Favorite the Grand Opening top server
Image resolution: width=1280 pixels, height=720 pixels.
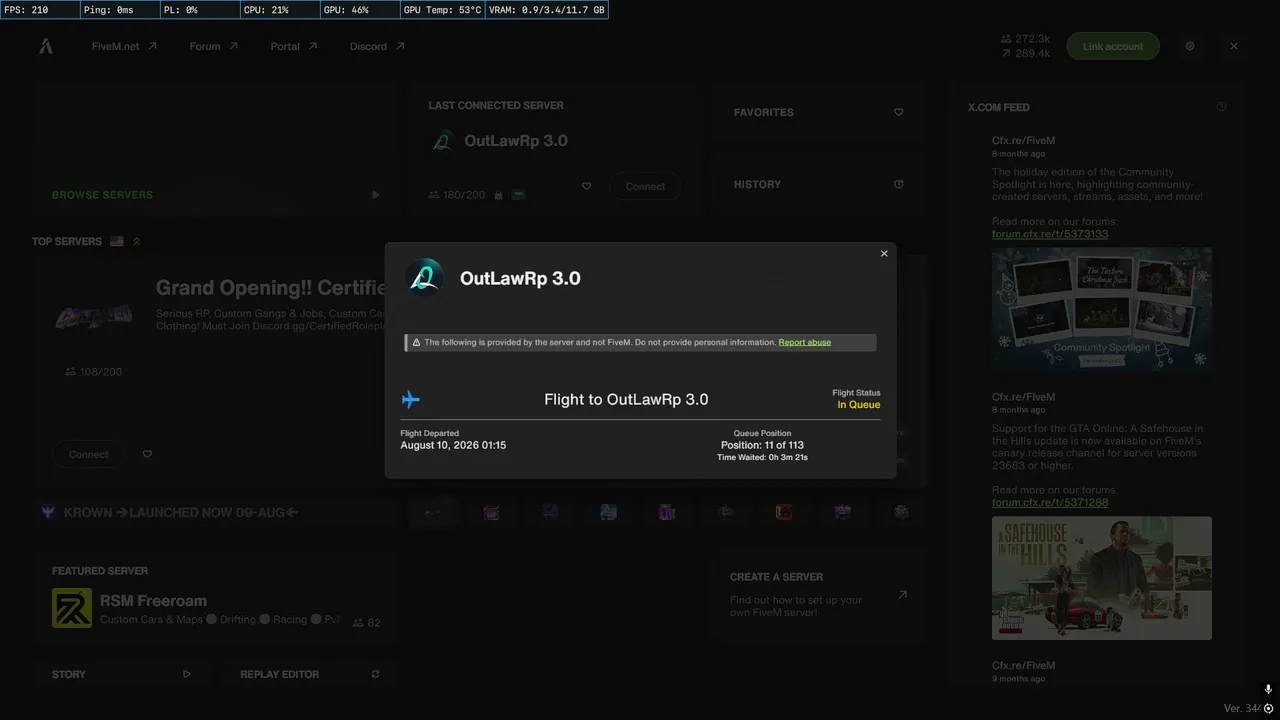pyautogui.click(x=147, y=454)
